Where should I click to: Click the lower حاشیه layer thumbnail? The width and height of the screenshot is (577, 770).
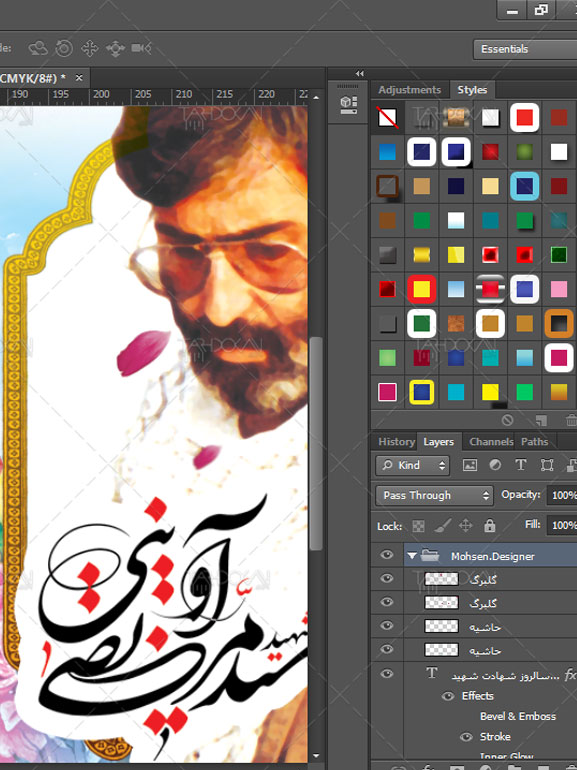point(441,649)
